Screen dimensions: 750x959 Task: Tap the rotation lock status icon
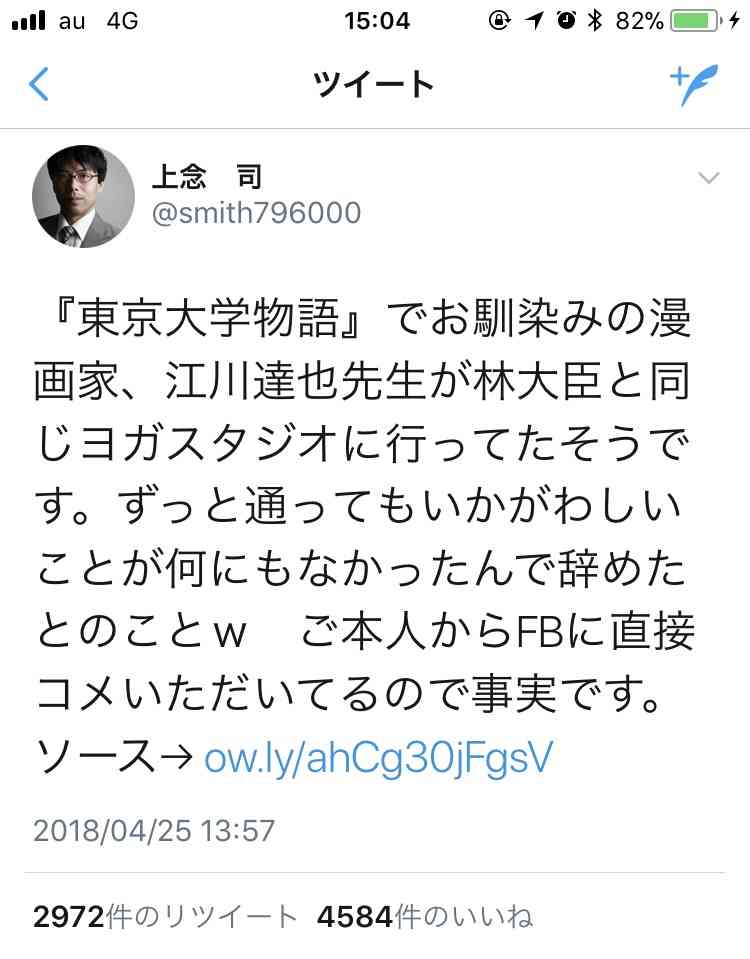coord(499,21)
